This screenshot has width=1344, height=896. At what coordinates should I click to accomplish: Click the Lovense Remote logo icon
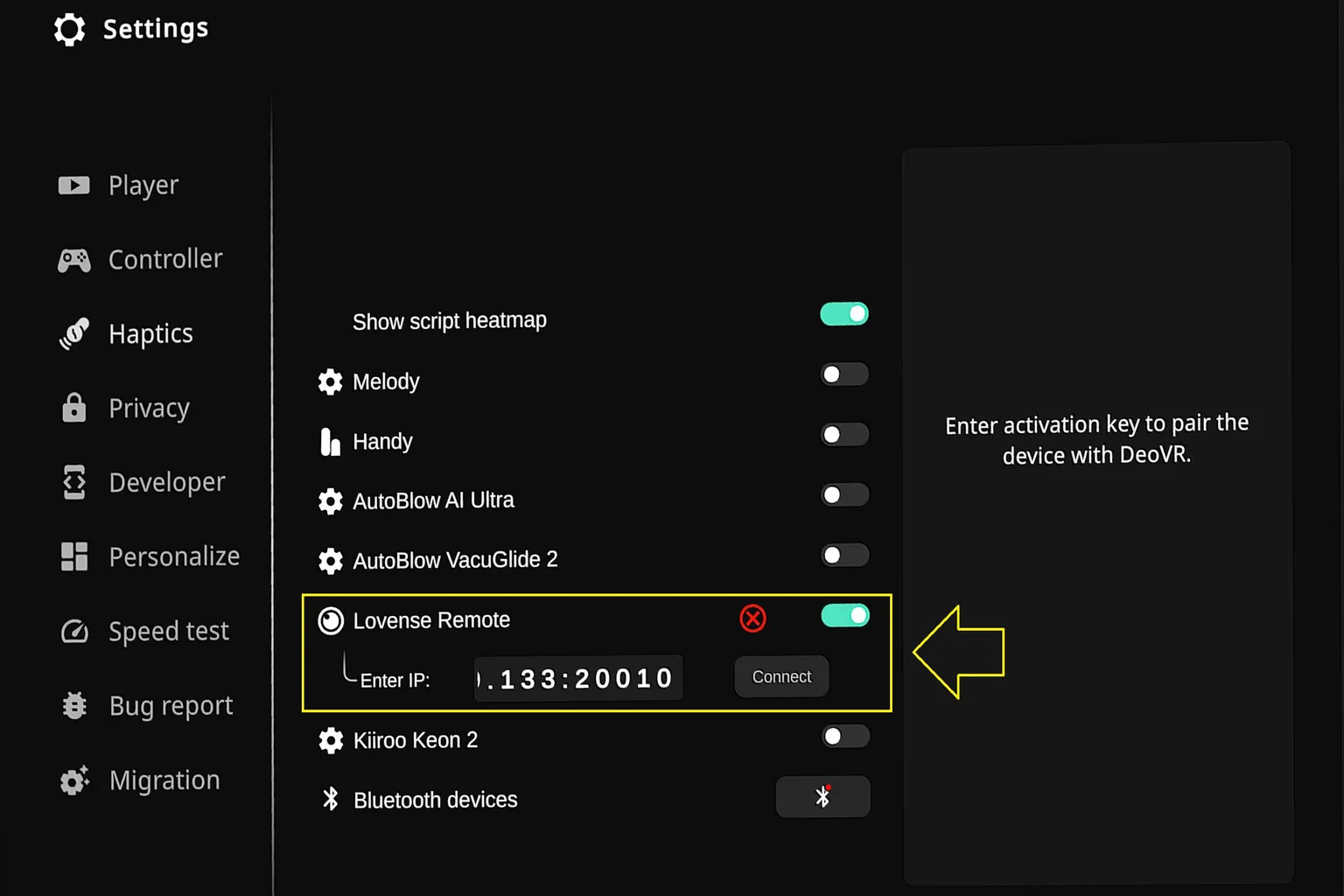331,621
